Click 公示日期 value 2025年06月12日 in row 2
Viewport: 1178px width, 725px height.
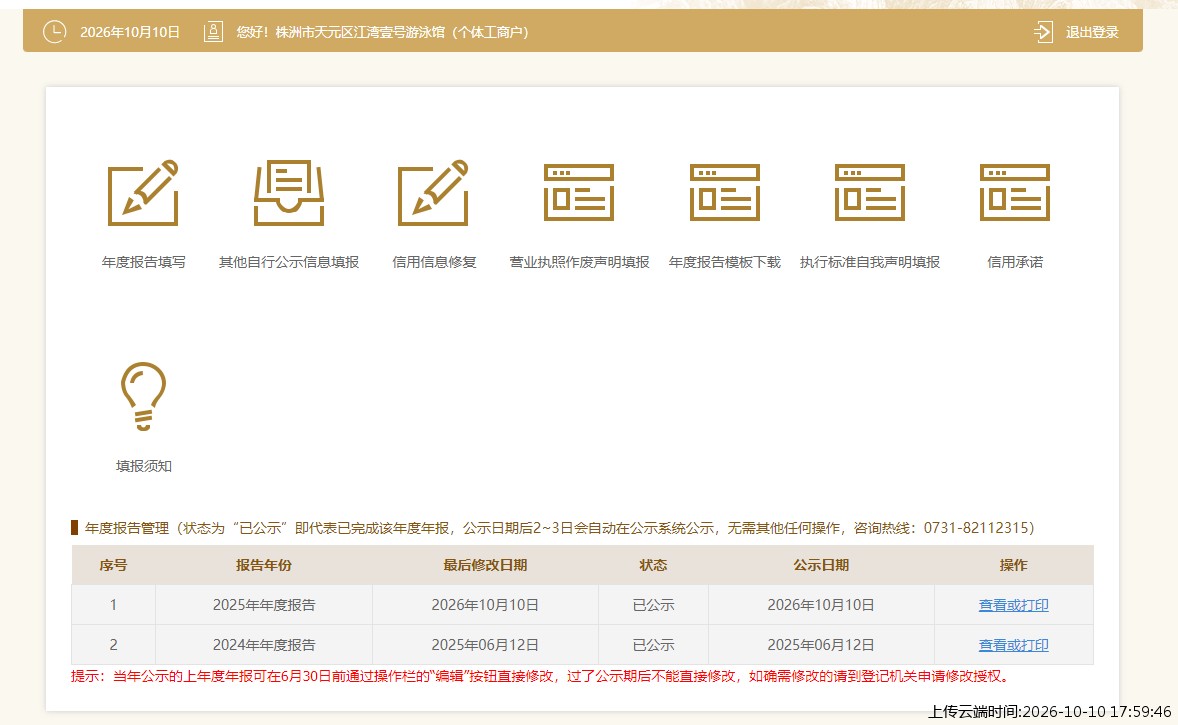[x=821, y=645]
